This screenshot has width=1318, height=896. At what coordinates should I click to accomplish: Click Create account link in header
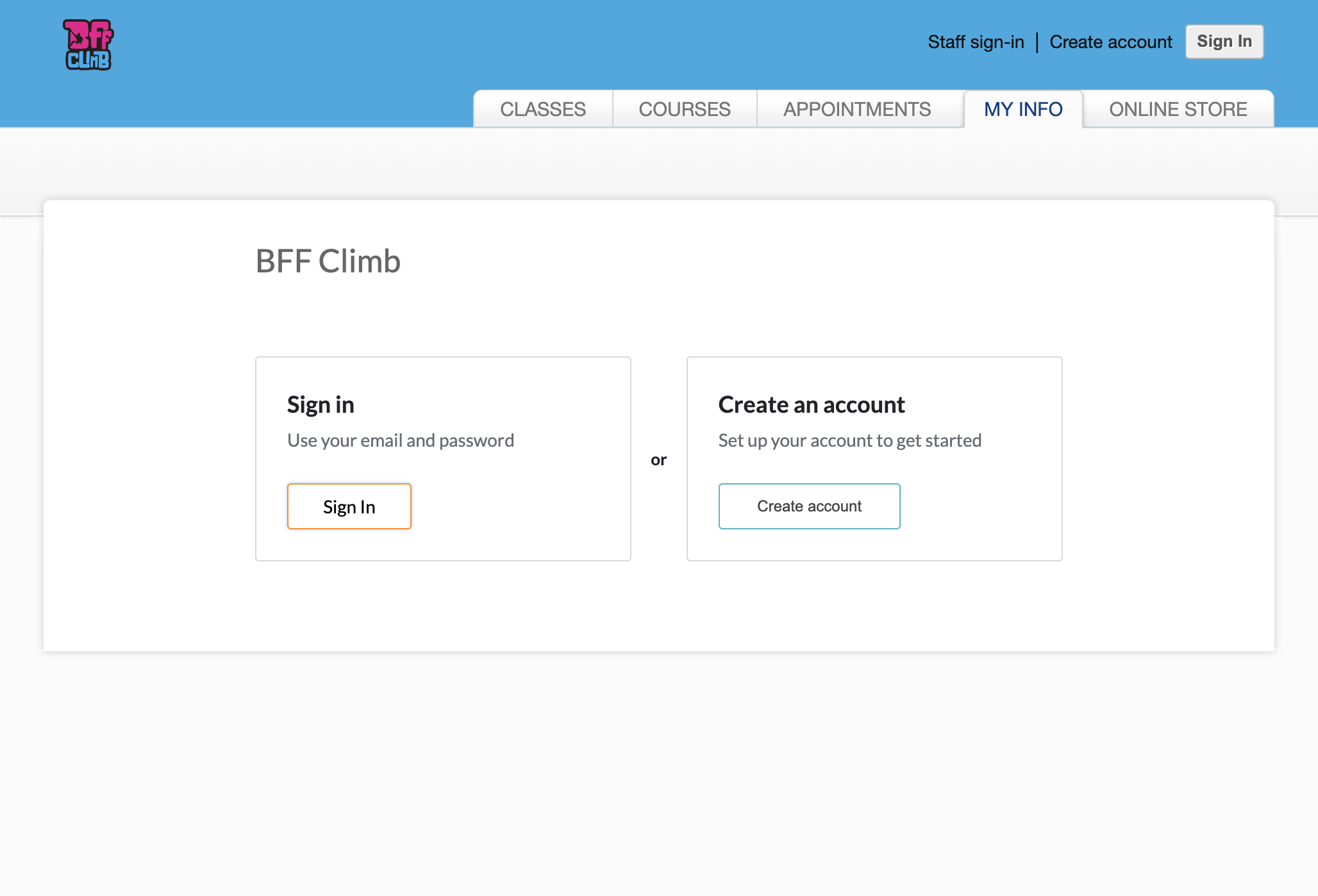coord(1110,42)
